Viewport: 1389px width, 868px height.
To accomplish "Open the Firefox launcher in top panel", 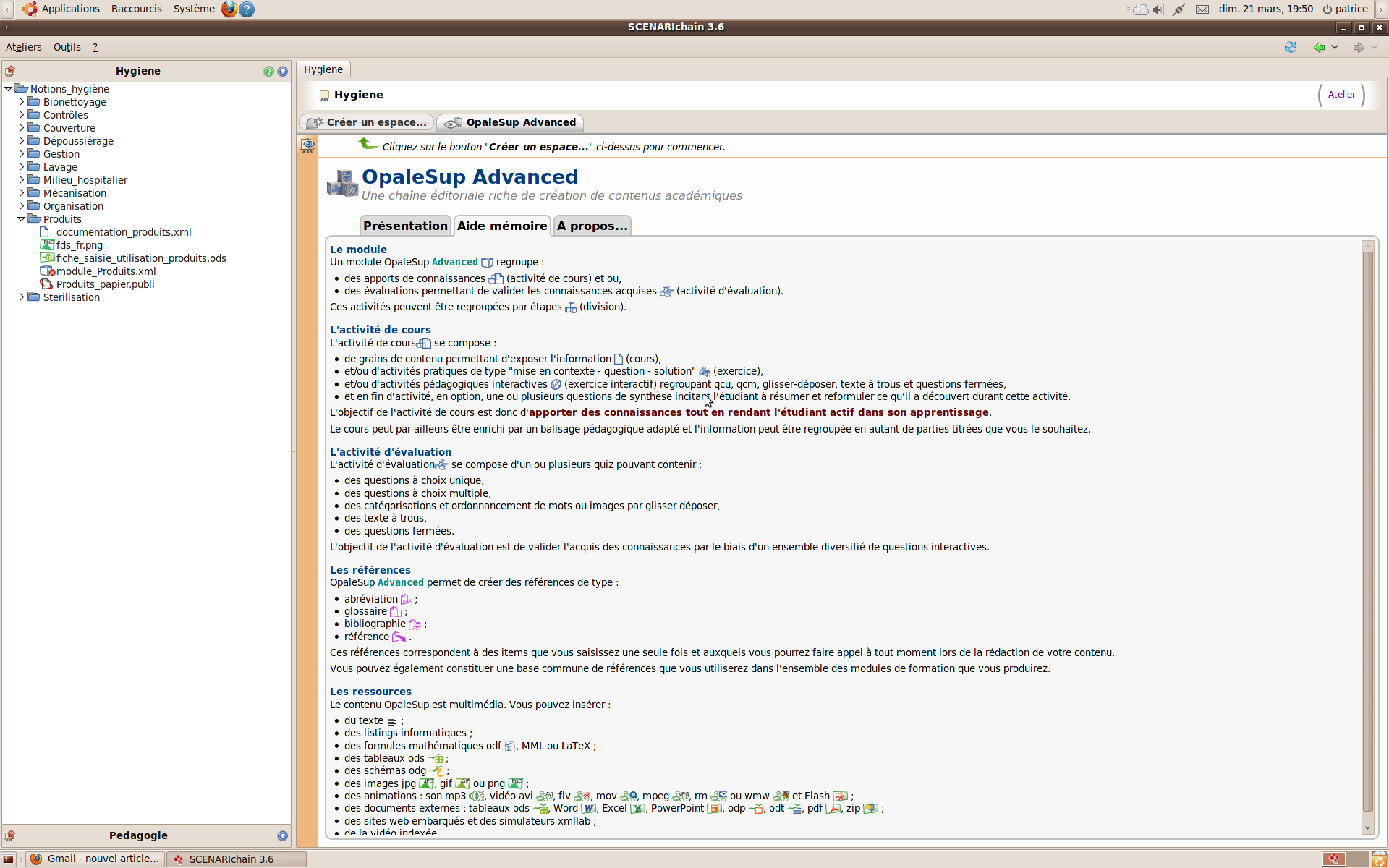I will (229, 9).
